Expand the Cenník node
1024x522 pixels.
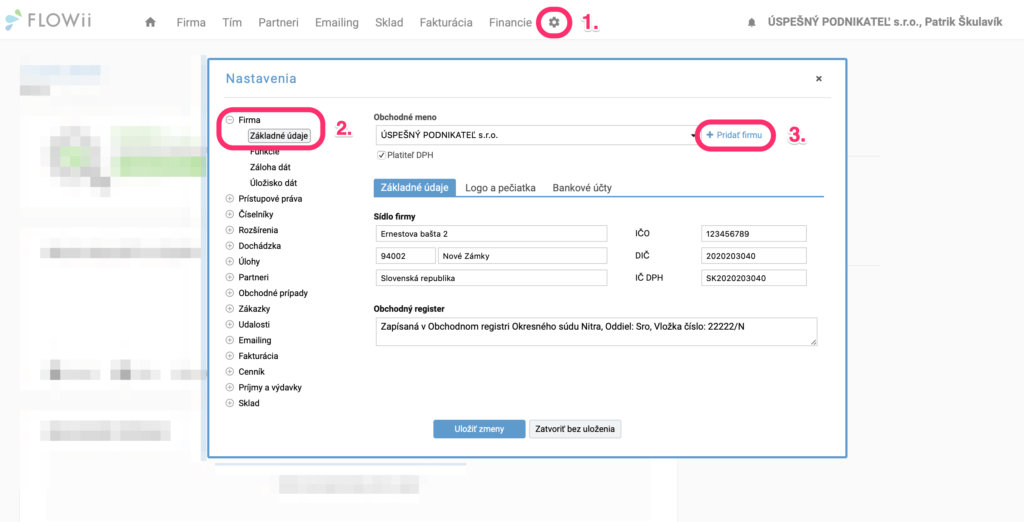tap(229, 372)
